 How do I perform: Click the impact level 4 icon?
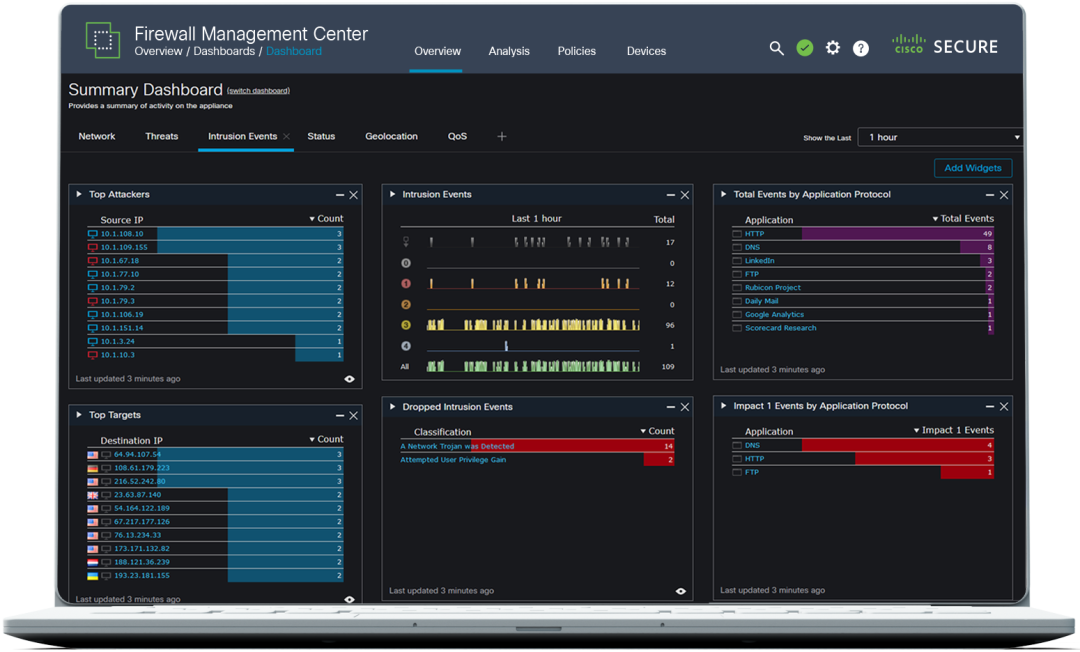(x=406, y=346)
